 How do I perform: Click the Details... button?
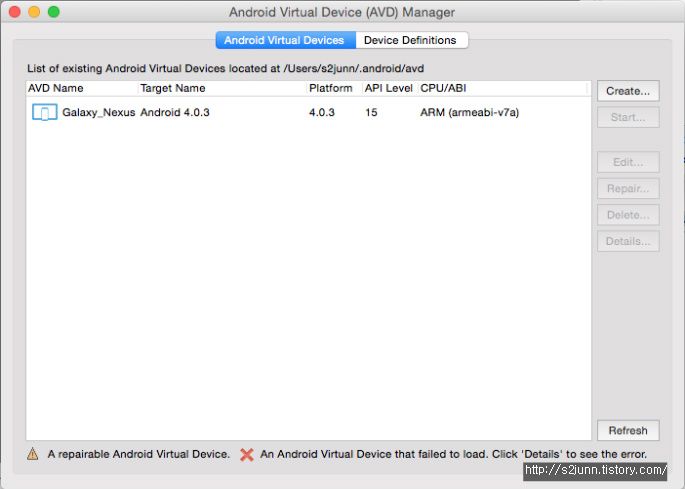pyautogui.click(x=628, y=241)
